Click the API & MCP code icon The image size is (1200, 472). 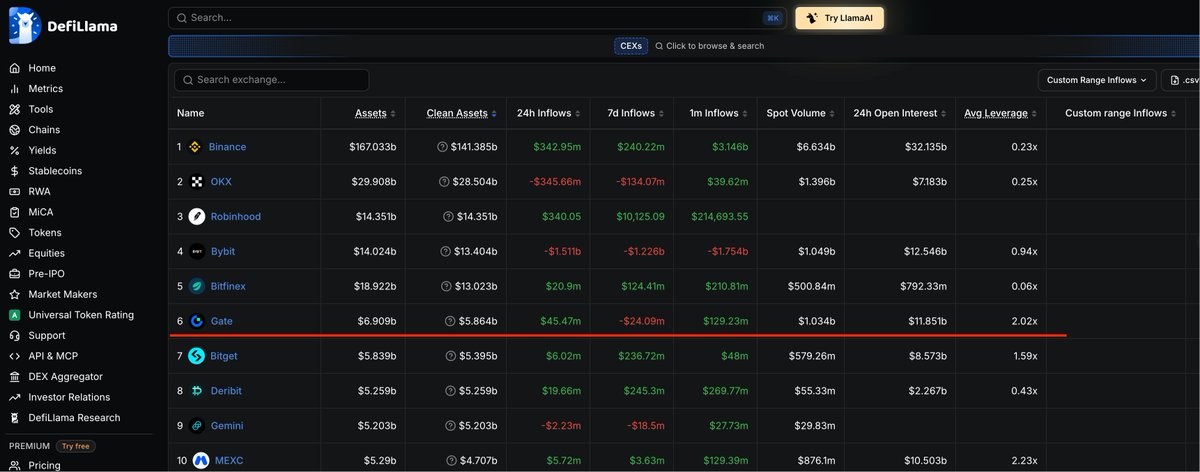click(x=15, y=356)
